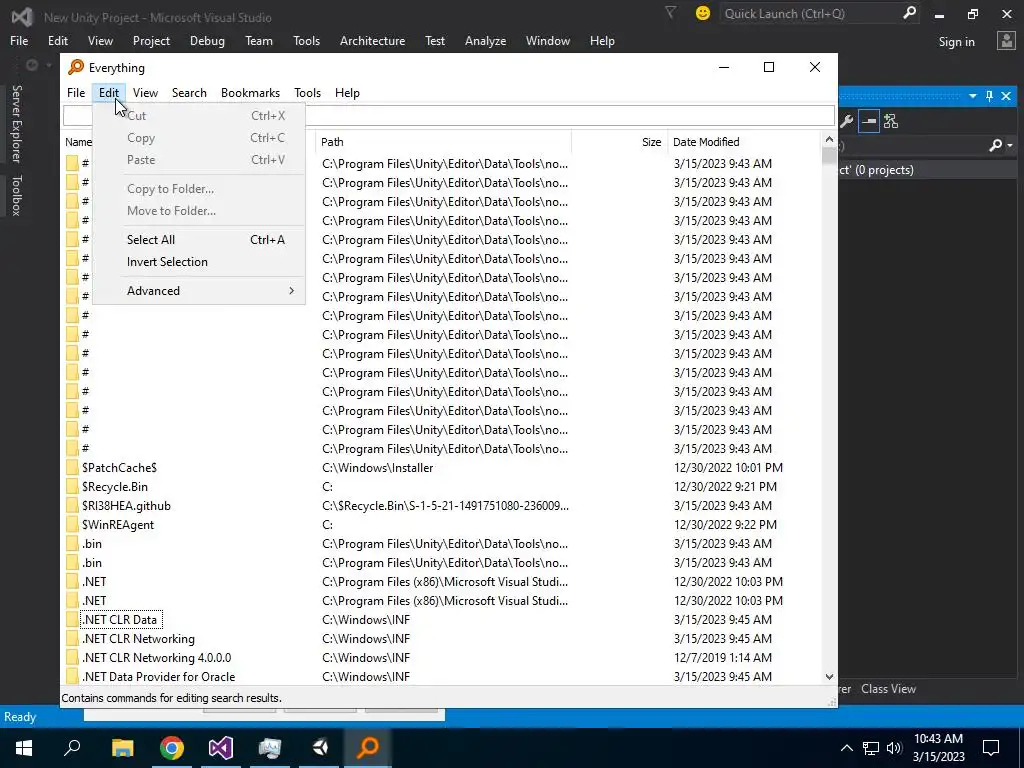Viewport: 1024px width, 768px height.
Task: Click the folder icon of $WinREAgent row
Action: (x=72, y=524)
